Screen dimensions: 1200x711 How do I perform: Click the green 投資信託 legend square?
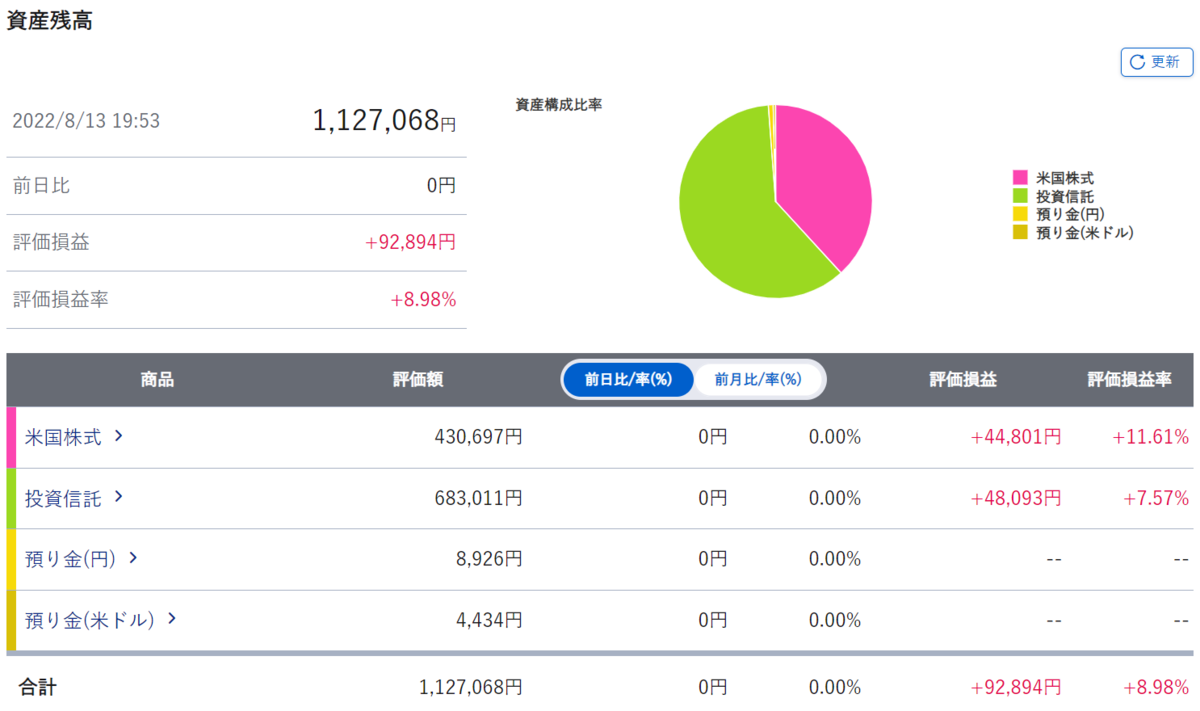1021,196
